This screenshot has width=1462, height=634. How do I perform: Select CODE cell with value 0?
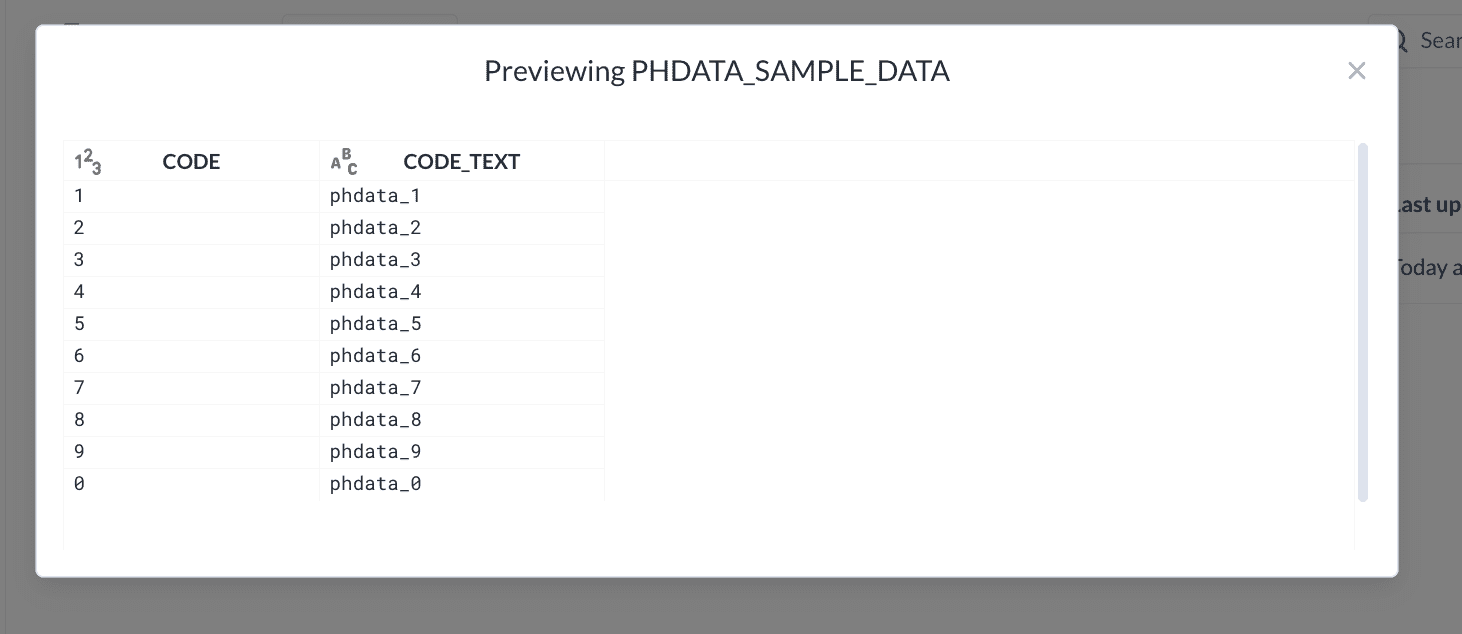[80, 484]
